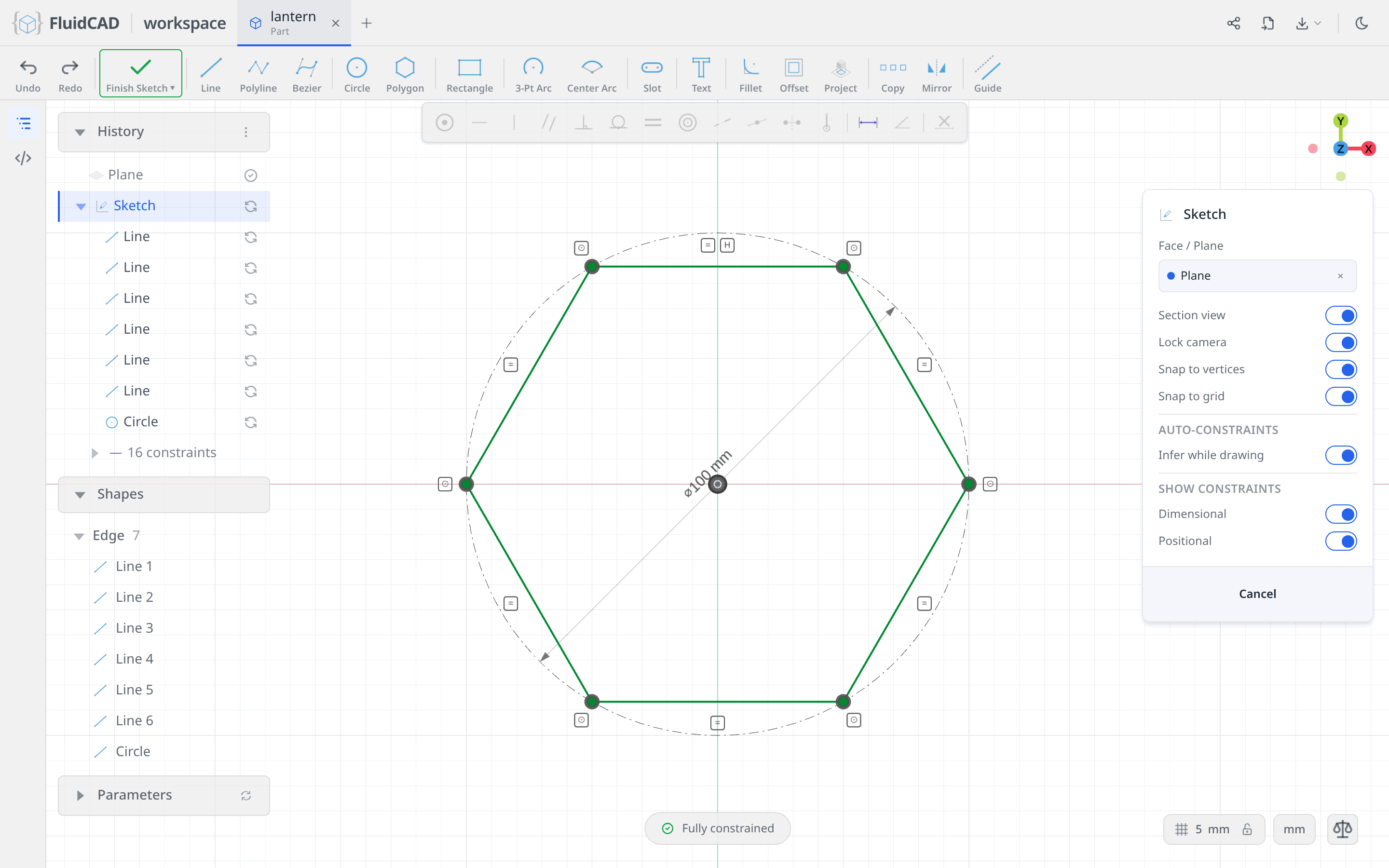
Task: Expand the Parameters panel
Action: (80, 795)
